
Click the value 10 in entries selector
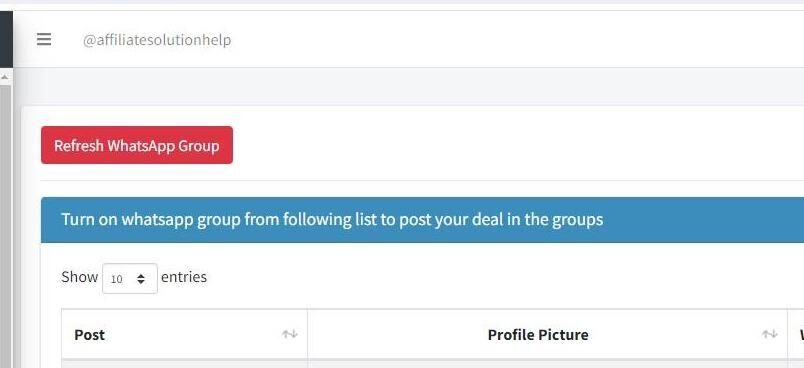click(x=116, y=279)
